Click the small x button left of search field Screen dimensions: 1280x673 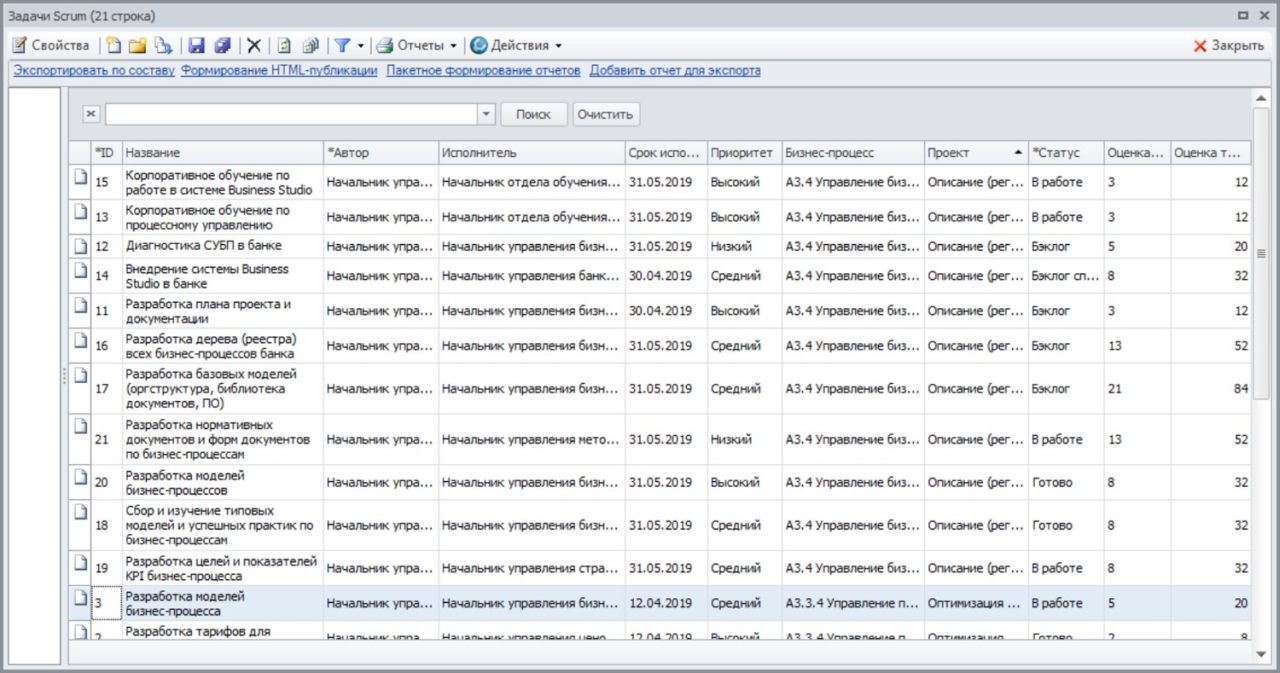91,114
